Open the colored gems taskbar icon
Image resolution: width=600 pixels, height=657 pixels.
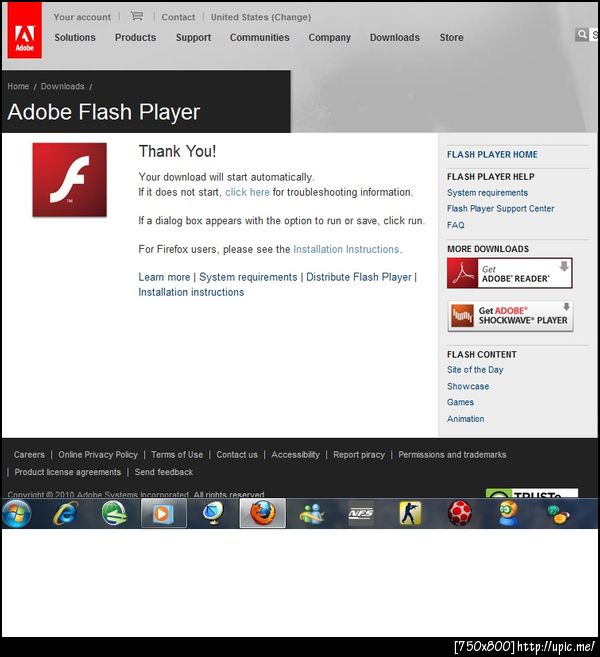pyautogui.click(x=558, y=515)
